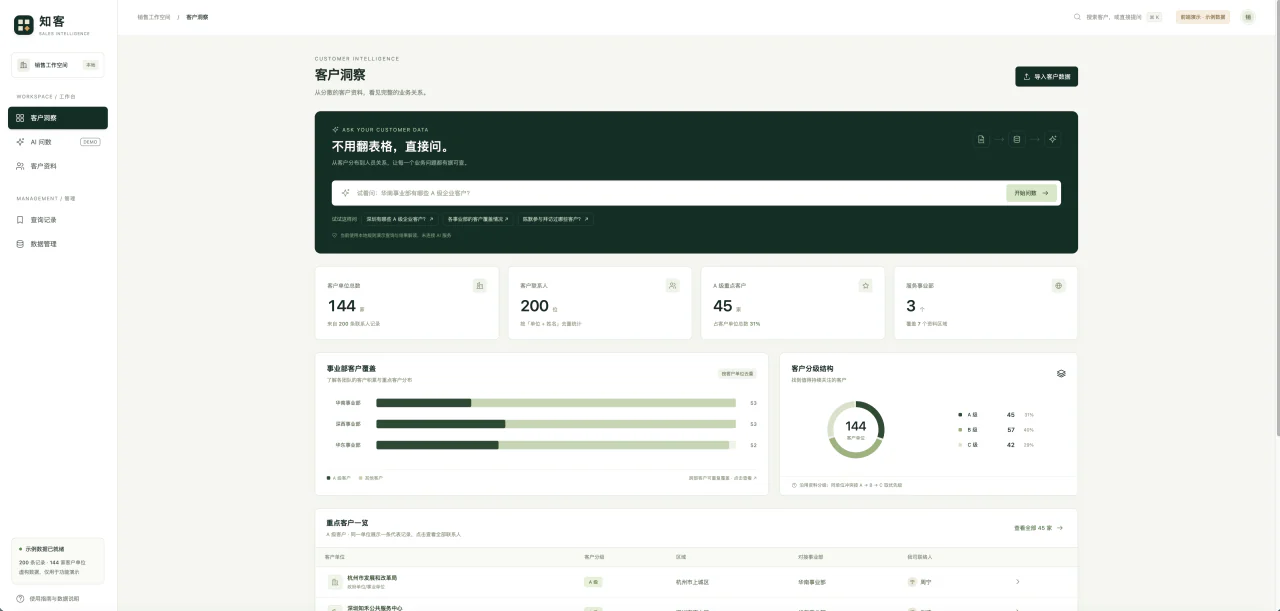
Task: Click the layers icon on 客户分级结构 card
Action: tap(1061, 373)
